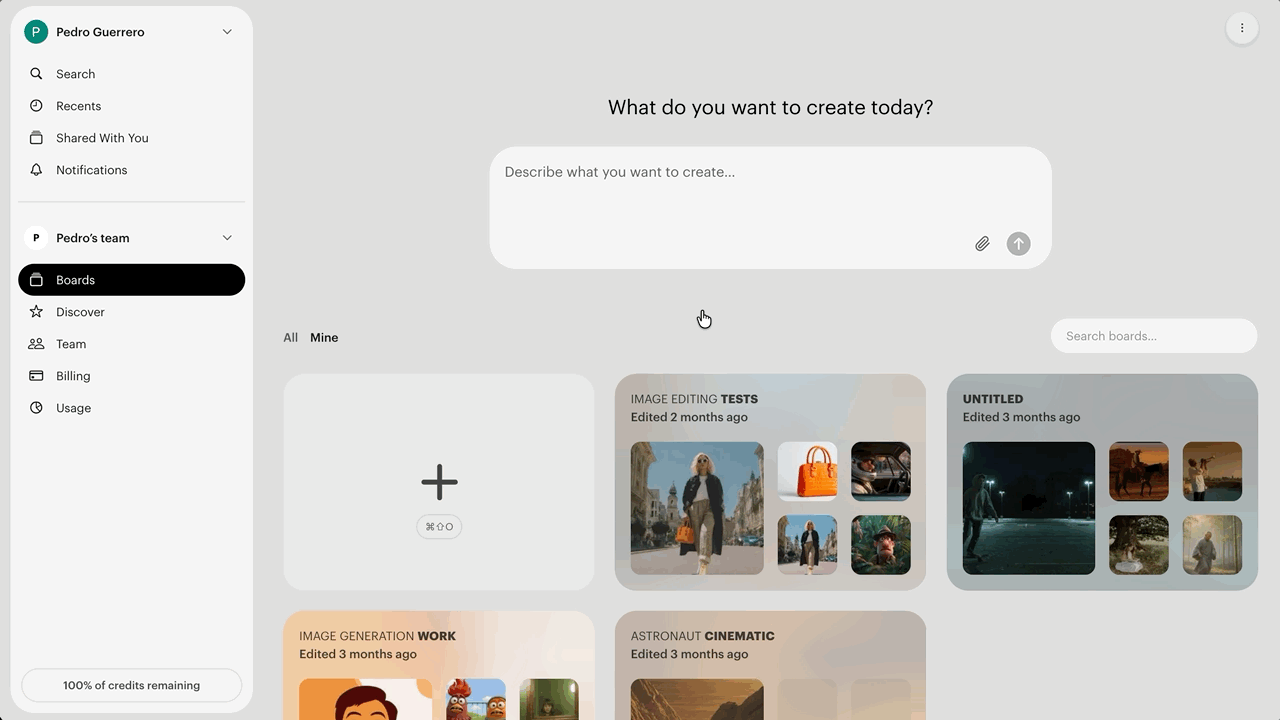Click the Notifications label in sidebar
This screenshot has width=1280, height=720.
click(x=92, y=170)
